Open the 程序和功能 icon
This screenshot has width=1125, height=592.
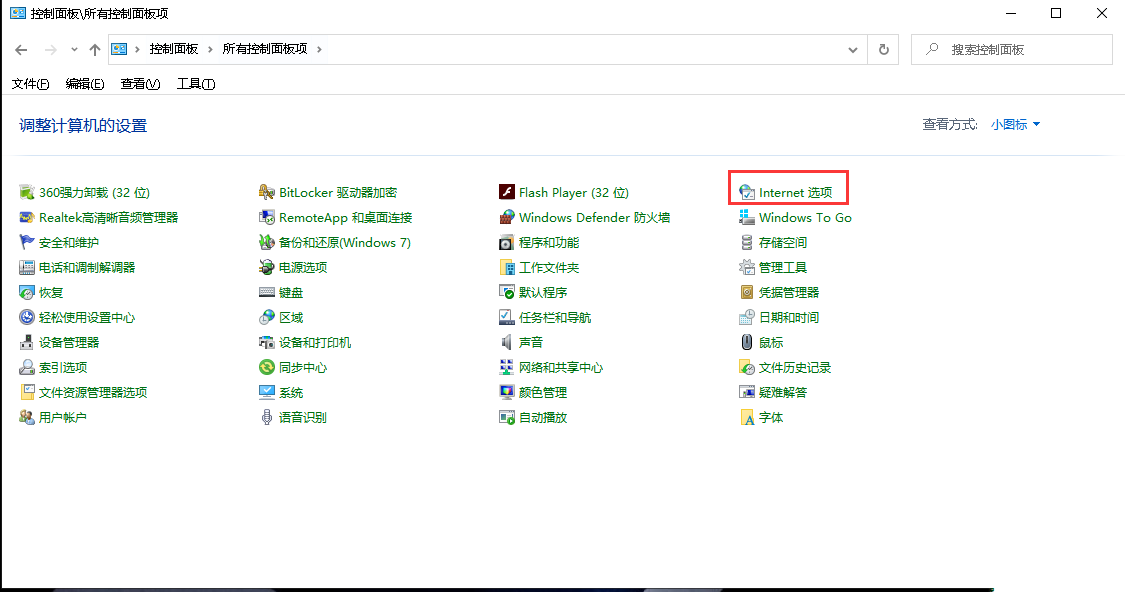[x=507, y=243]
